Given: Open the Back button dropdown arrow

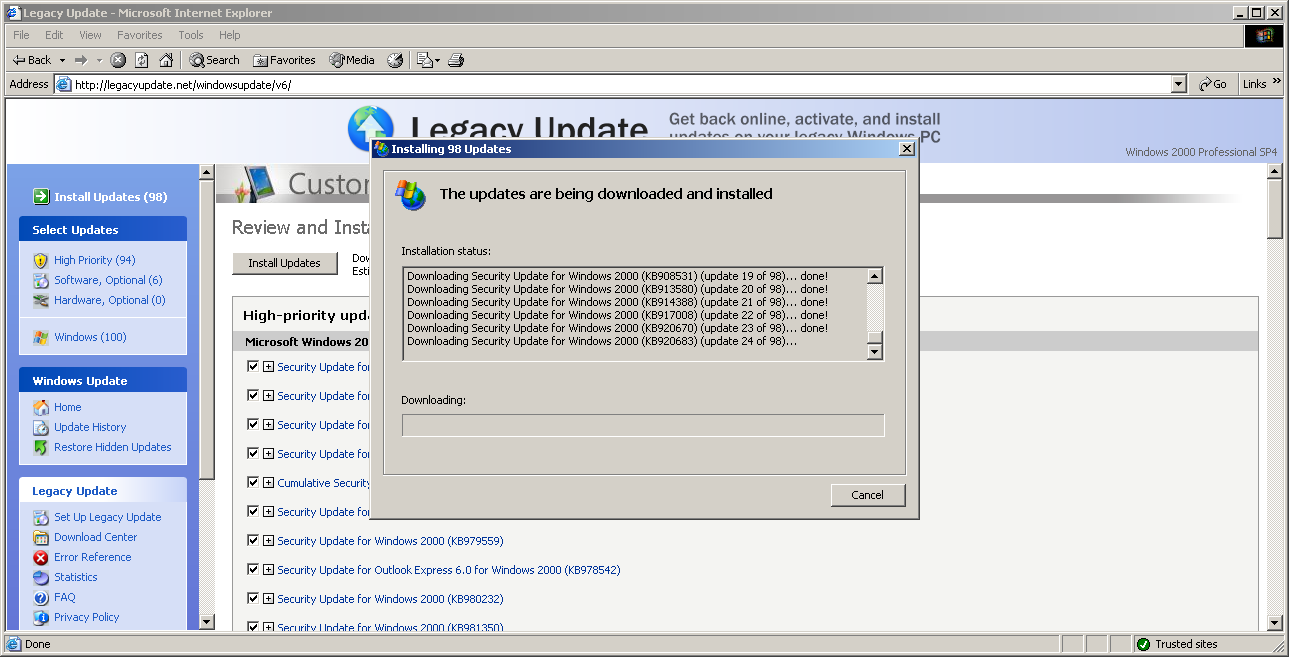Looking at the screenshot, I should [x=61, y=59].
